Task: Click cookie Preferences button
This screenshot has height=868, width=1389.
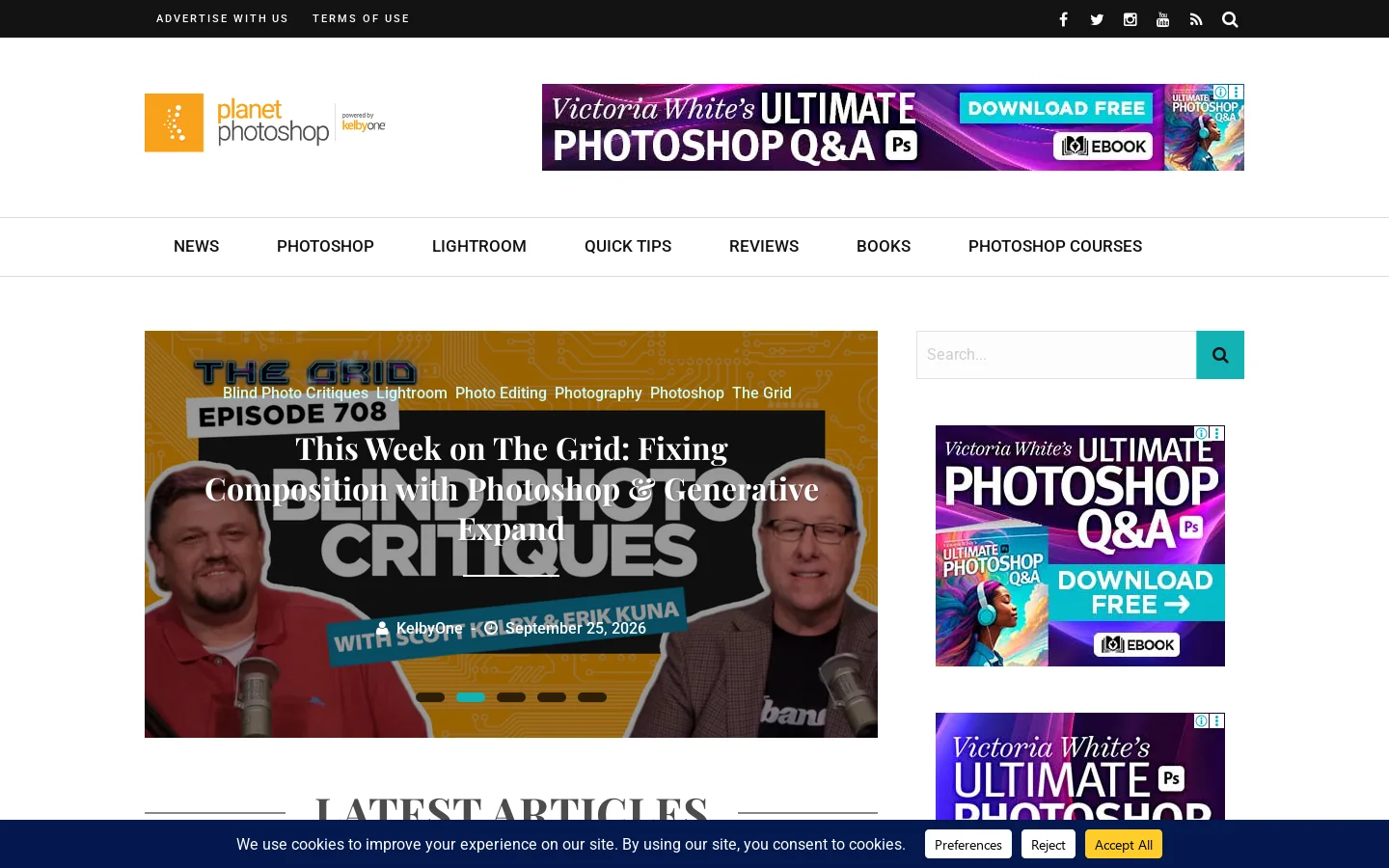Action: coord(968,845)
